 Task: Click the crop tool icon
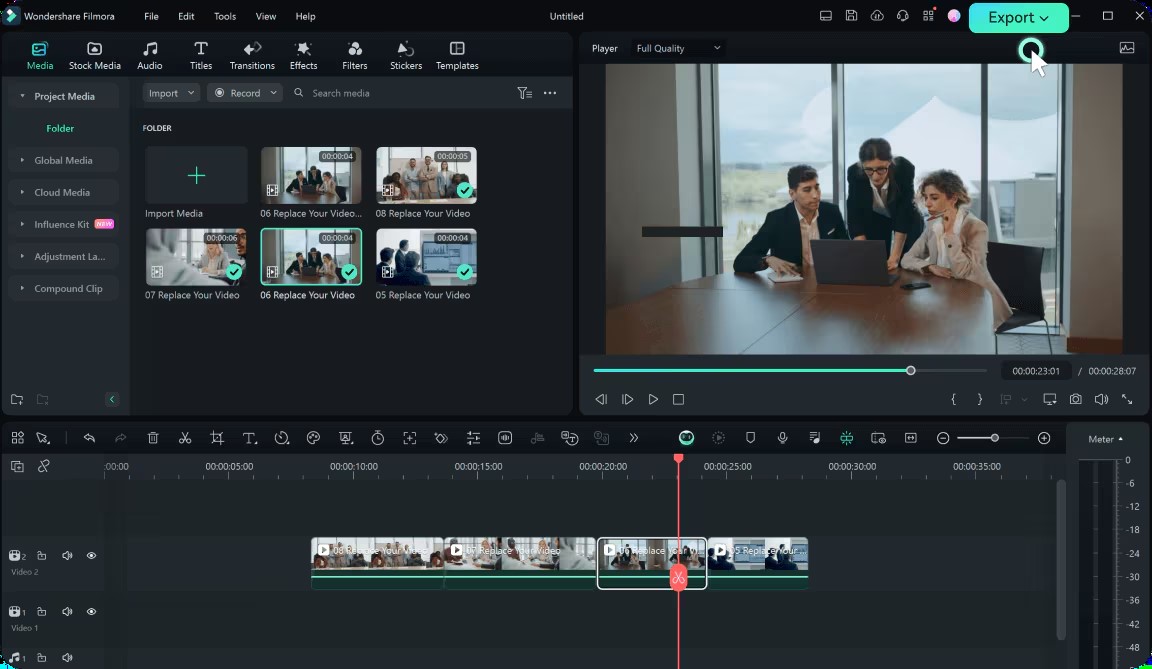pos(217,438)
